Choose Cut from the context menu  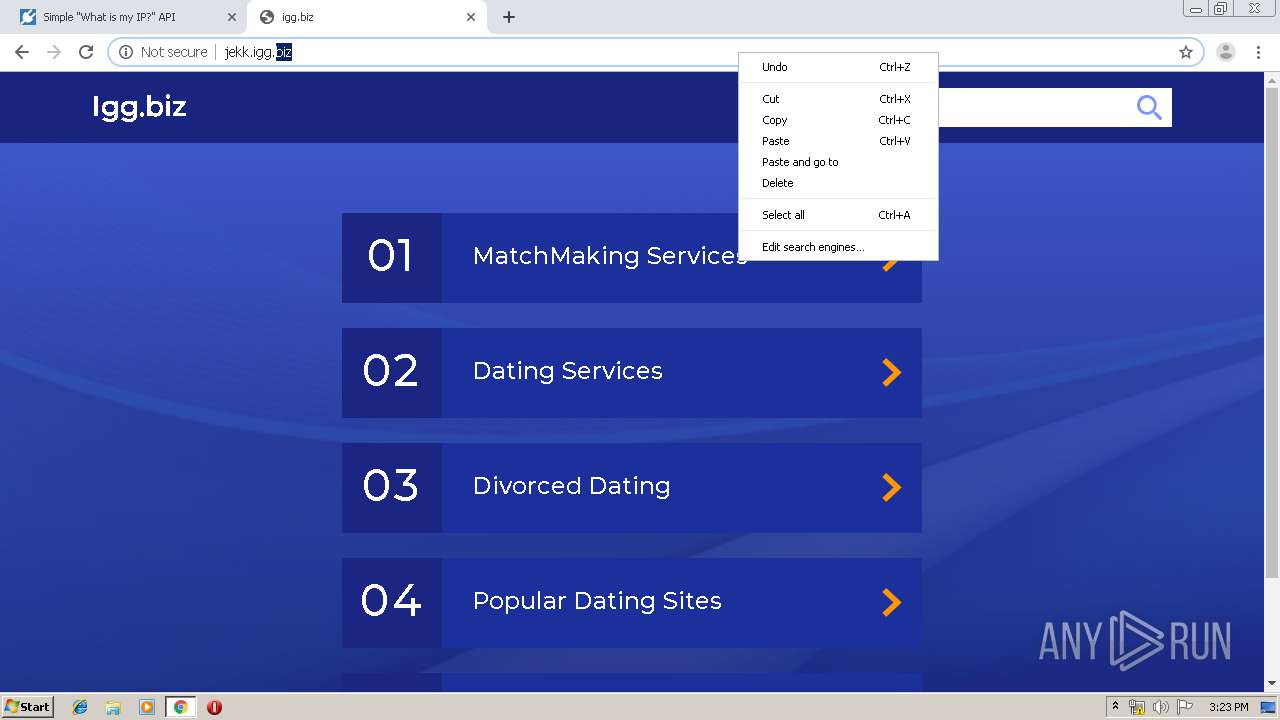pos(838,99)
